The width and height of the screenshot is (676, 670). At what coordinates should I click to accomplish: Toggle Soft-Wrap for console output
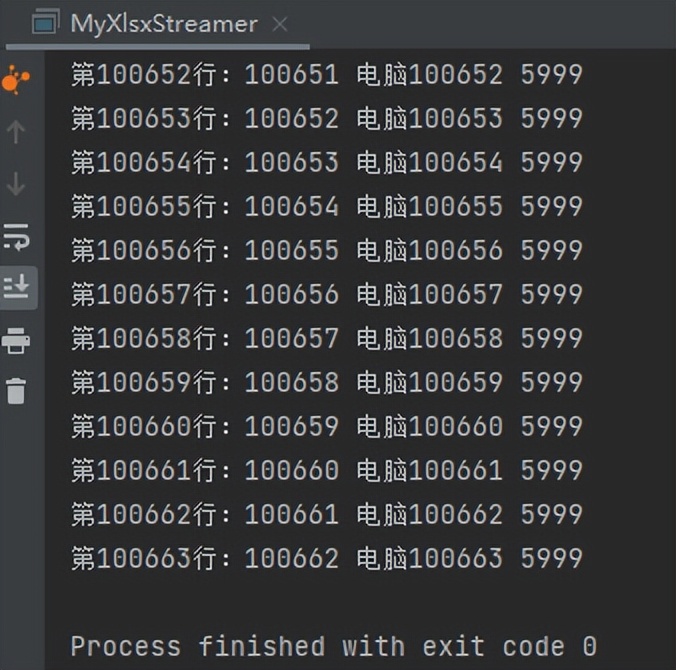click(16, 237)
